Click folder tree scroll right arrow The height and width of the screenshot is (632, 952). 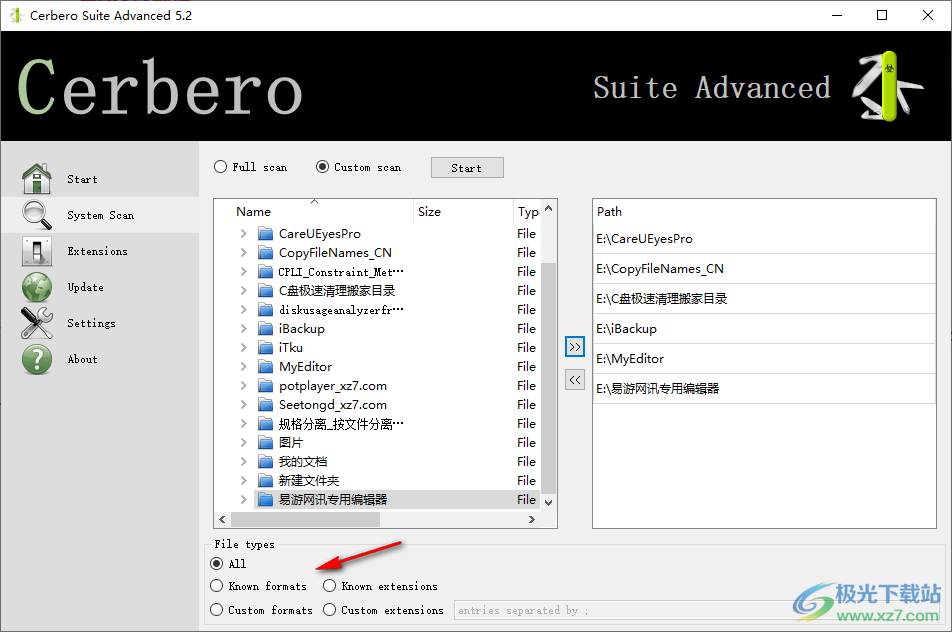pos(532,520)
